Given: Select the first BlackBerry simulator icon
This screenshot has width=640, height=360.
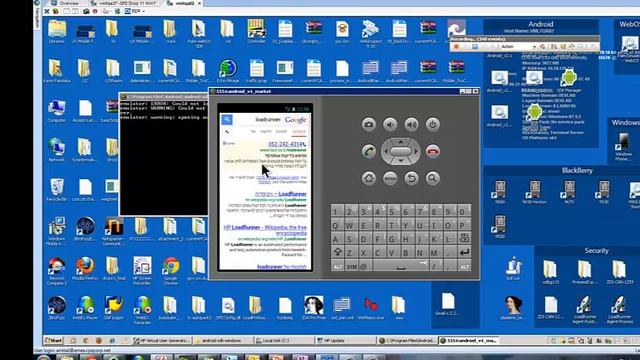Looking at the screenshot, I should (x=500, y=192).
